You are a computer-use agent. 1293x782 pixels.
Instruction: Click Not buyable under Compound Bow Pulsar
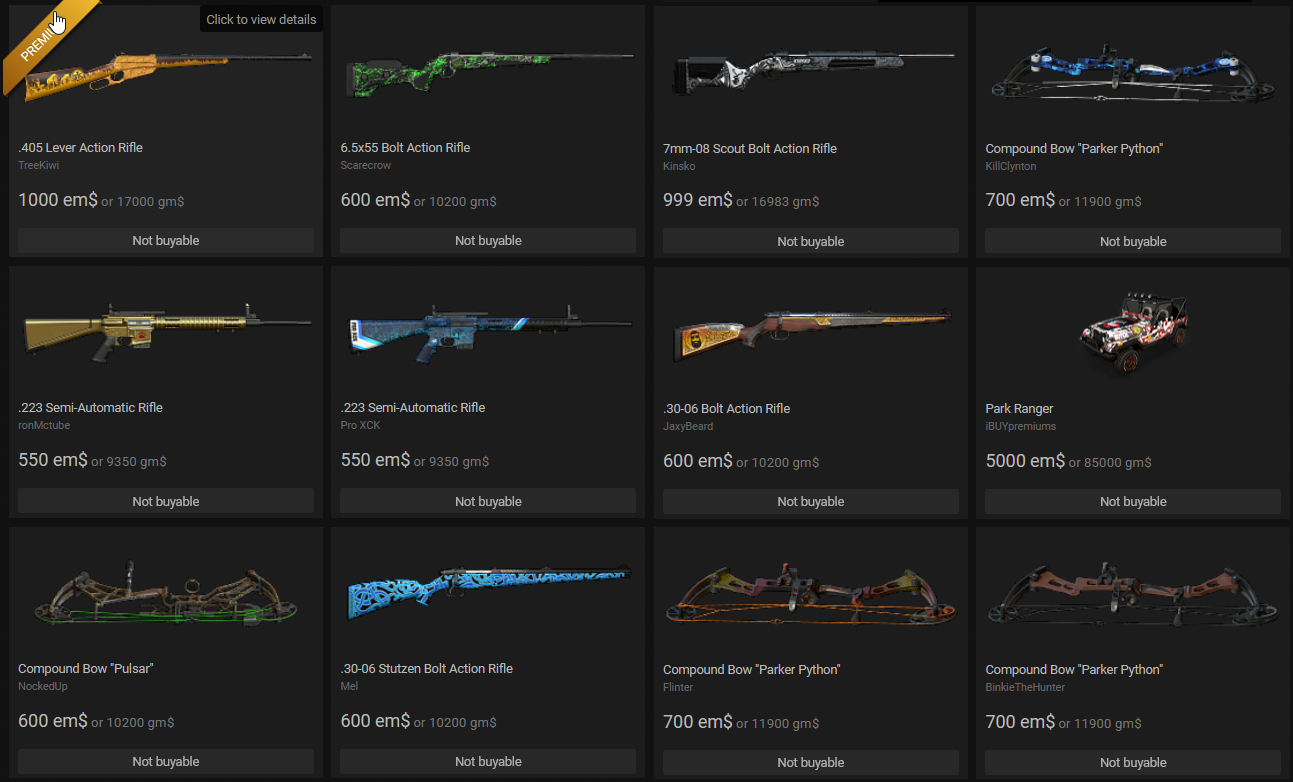166,761
